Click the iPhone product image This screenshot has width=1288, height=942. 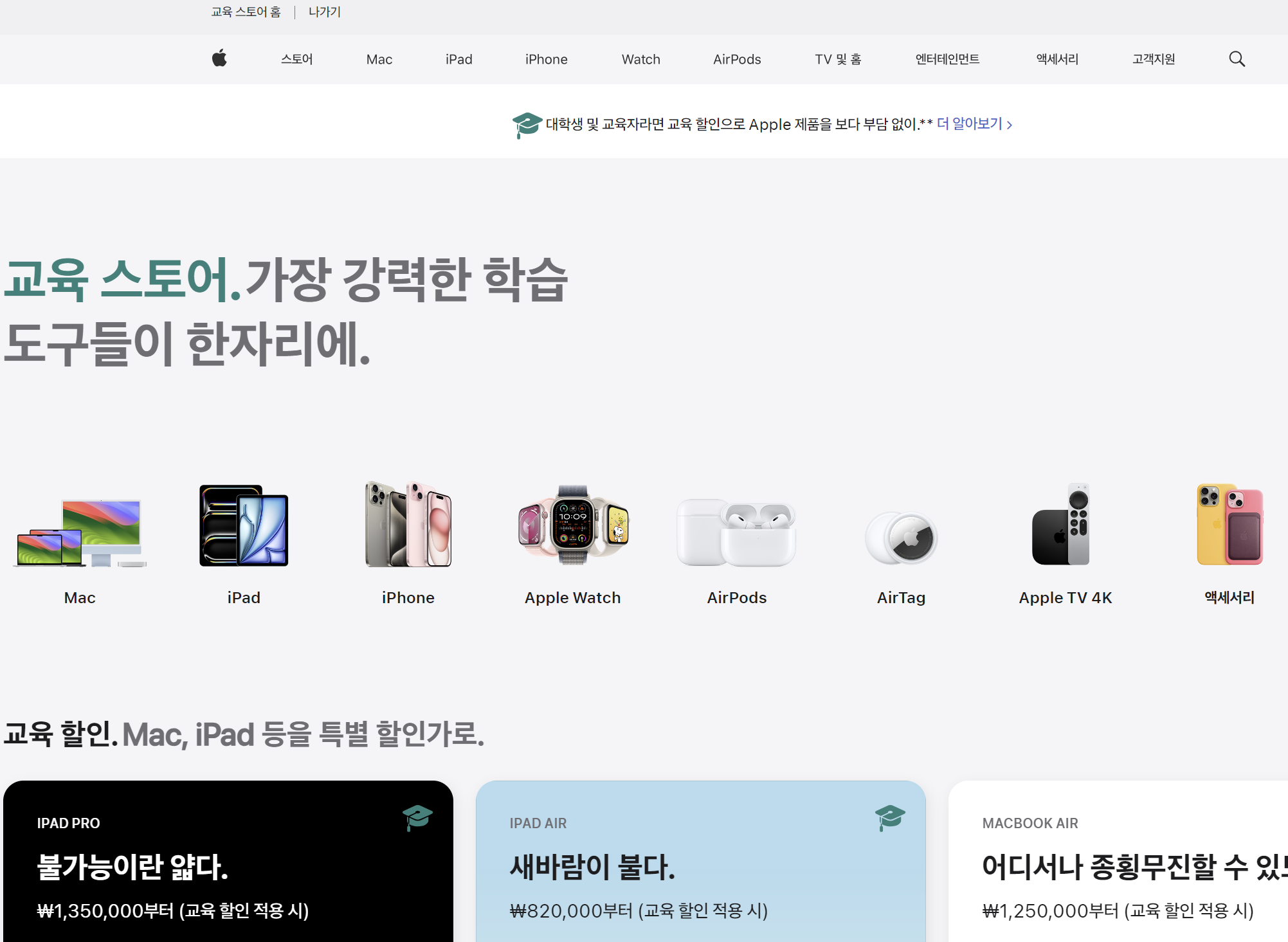408,525
